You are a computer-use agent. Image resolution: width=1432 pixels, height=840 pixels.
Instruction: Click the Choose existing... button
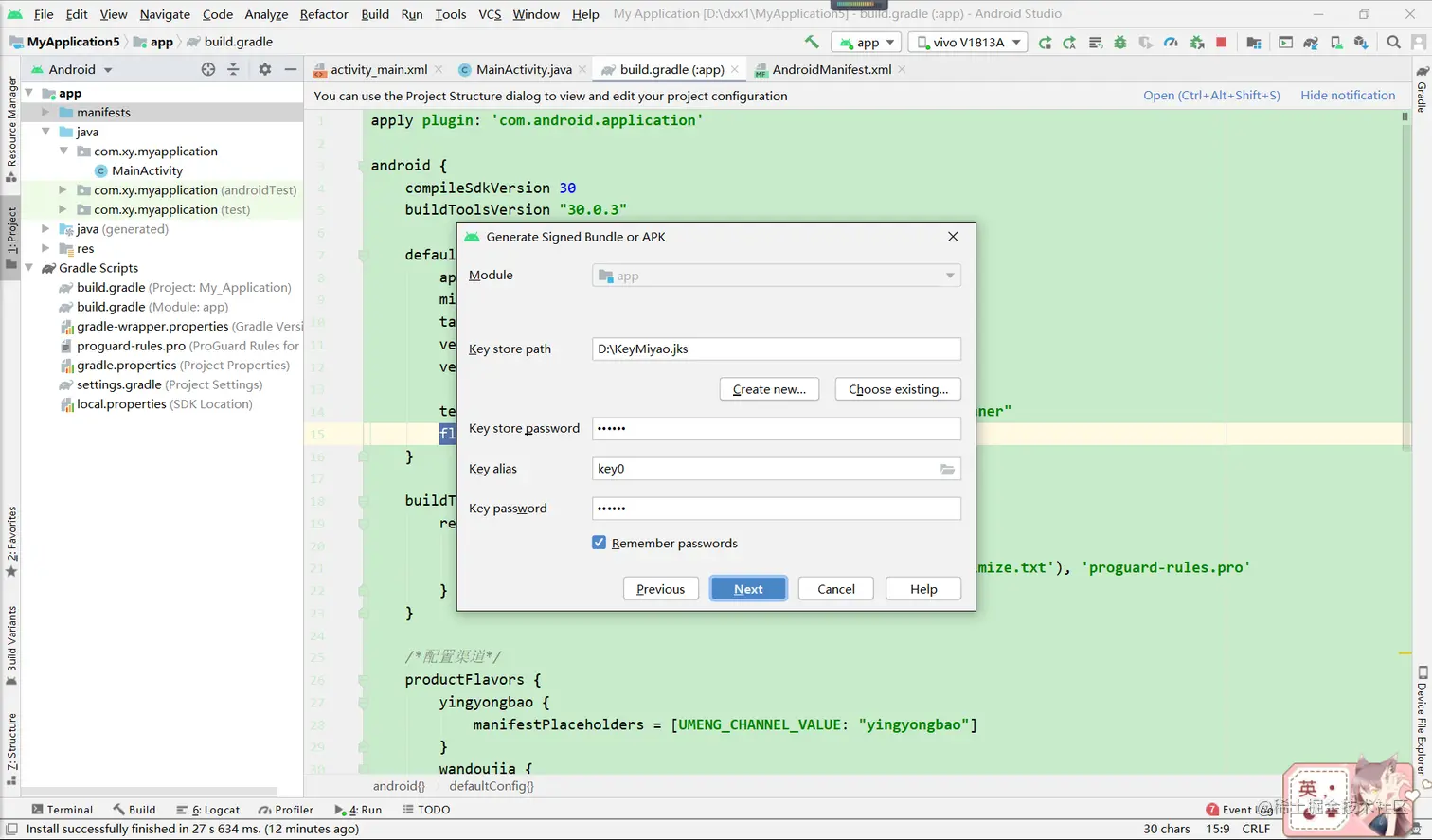pyautogui.click(x=898, y=389)
